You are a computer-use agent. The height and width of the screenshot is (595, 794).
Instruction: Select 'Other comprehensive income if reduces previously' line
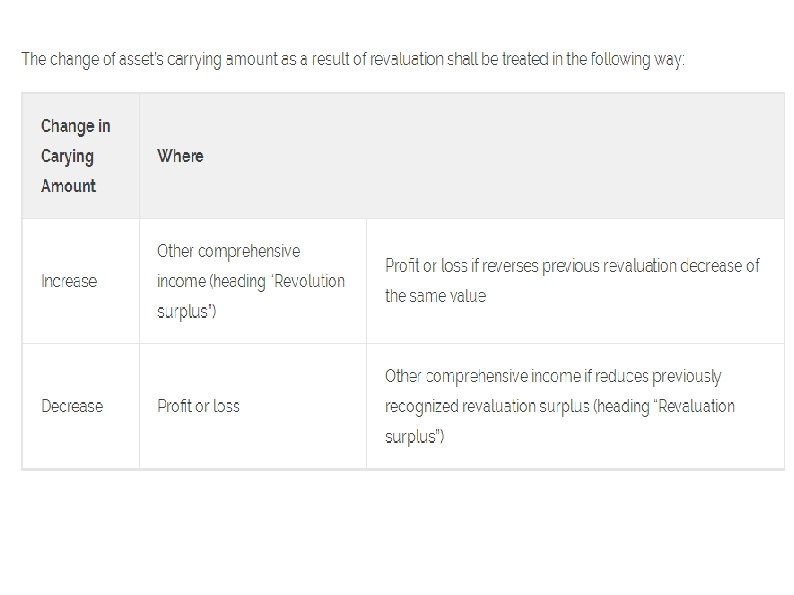[553, 376]
